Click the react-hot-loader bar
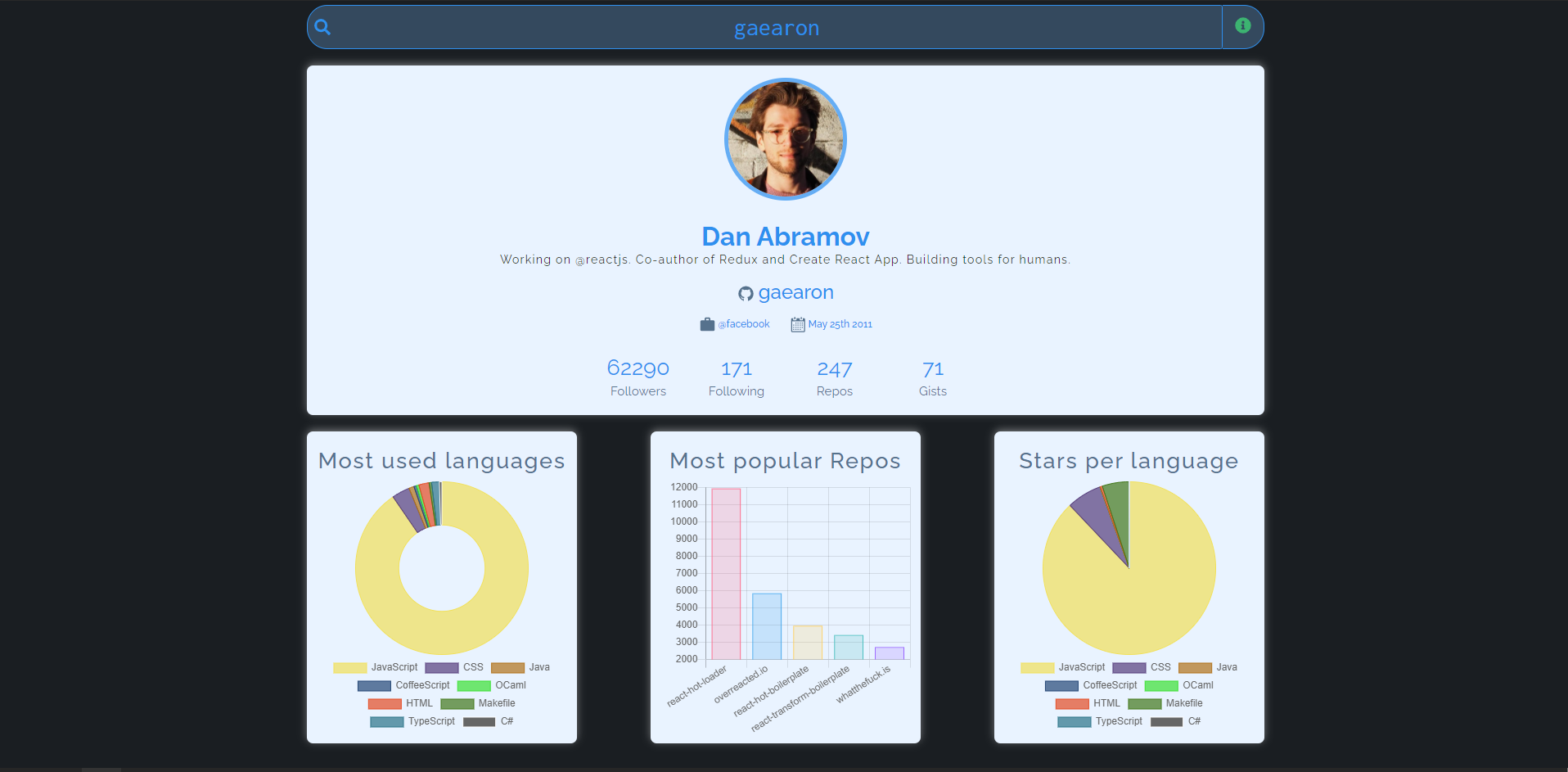The image size is (1568, 772). point(726,574)
